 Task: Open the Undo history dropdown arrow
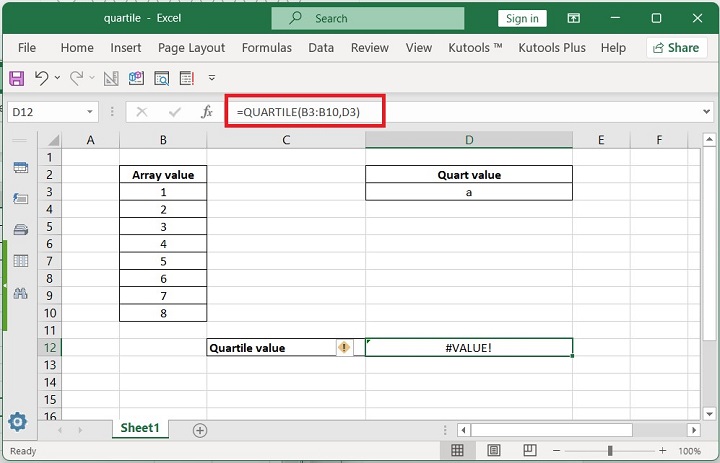(58, 78)
